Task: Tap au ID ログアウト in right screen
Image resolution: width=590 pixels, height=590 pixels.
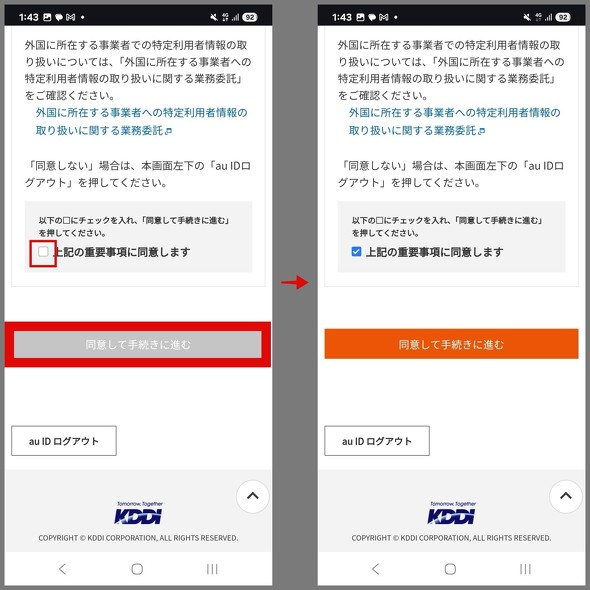Action: [x=377, y=441]
